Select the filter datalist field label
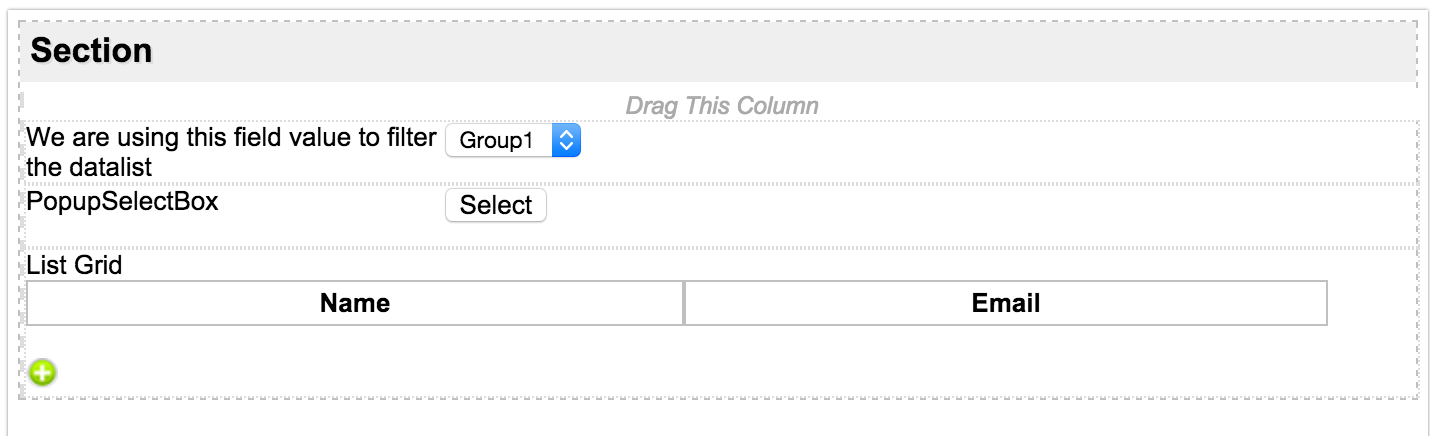This screenshot has height=436, width=1430. pyautogui.click(x=231, y=151)
